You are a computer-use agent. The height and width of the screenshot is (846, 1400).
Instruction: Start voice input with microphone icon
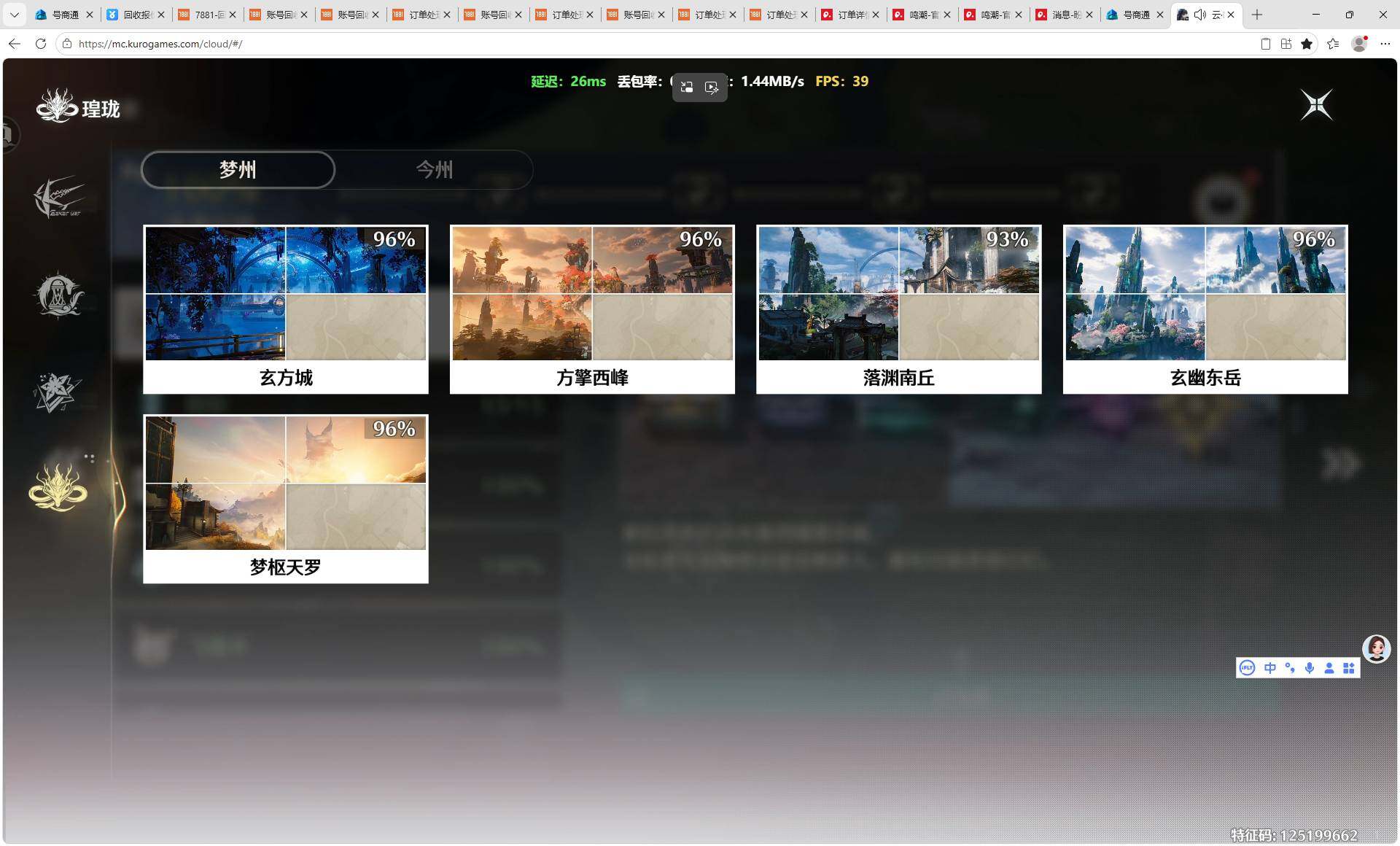coord(1310,668)
